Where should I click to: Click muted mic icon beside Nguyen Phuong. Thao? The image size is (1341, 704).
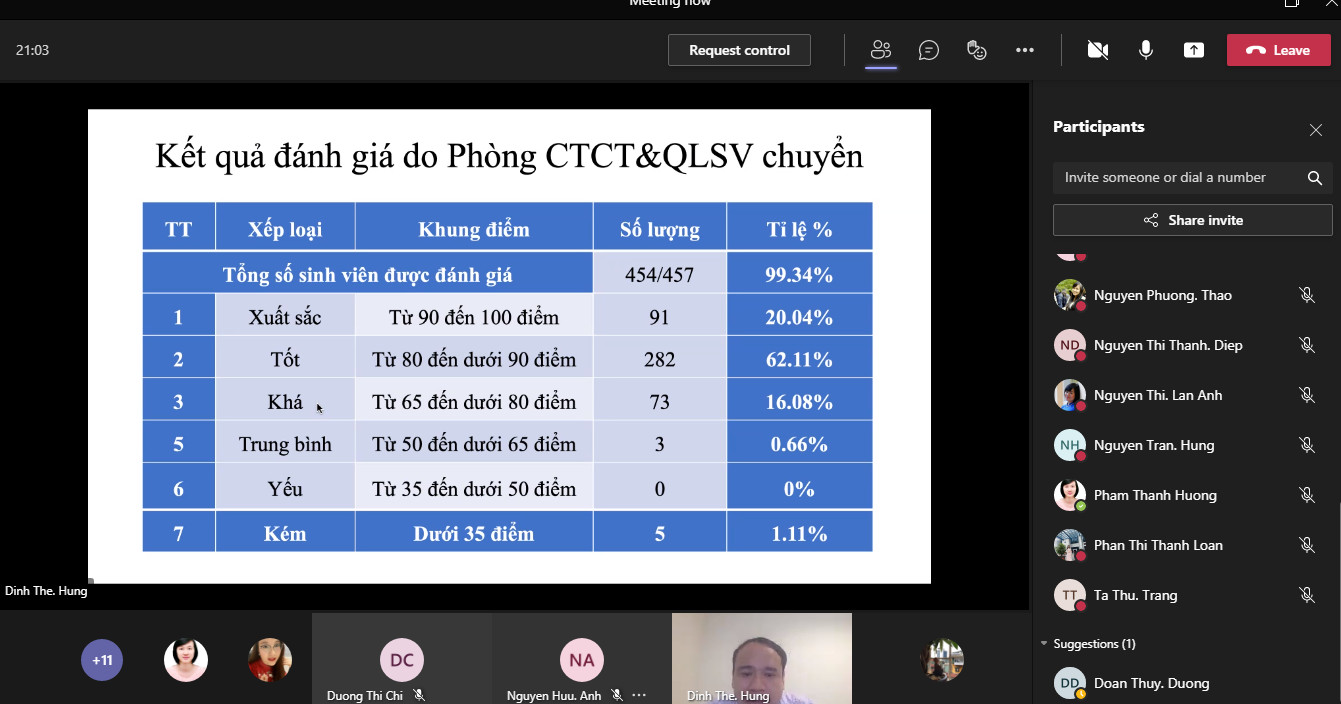1306,295
